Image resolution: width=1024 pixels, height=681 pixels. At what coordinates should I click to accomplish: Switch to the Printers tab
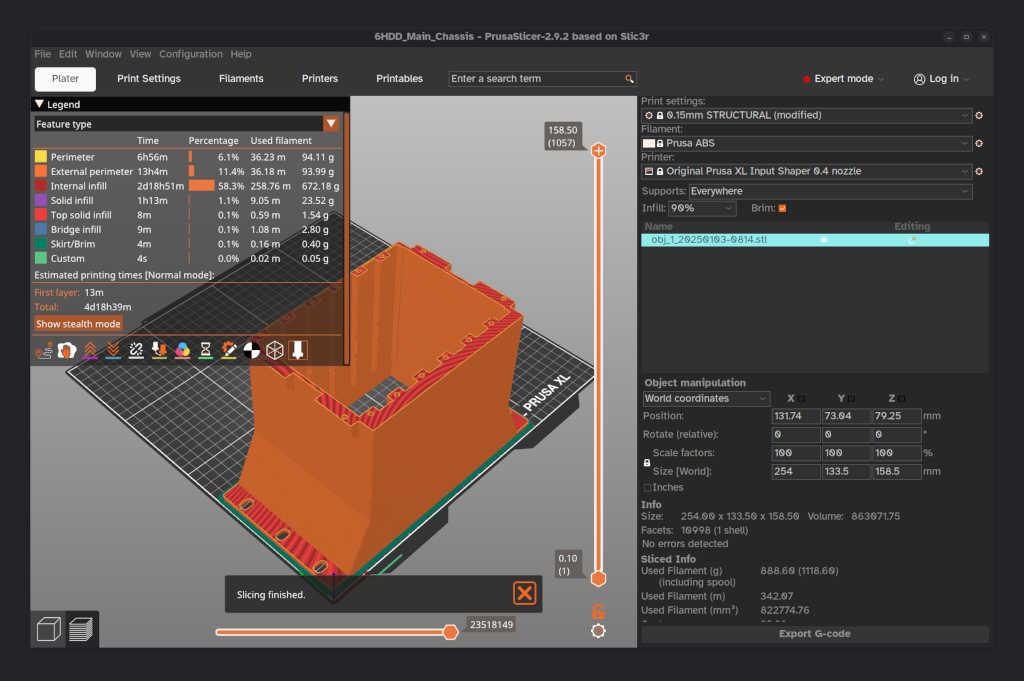coord(320,79)
